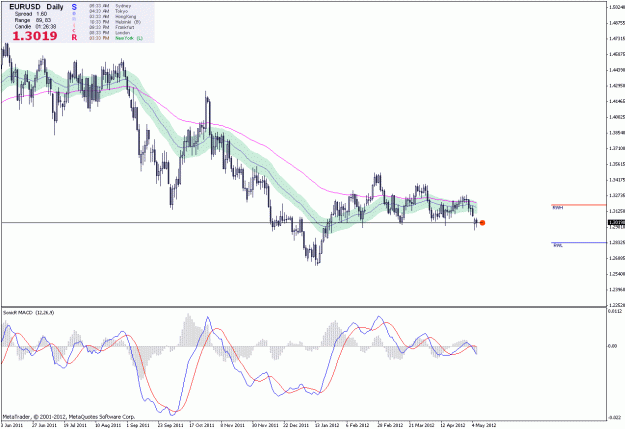Click the 6 Feb 2012 date label
This screenshot has width=625, height=429.
358,425
